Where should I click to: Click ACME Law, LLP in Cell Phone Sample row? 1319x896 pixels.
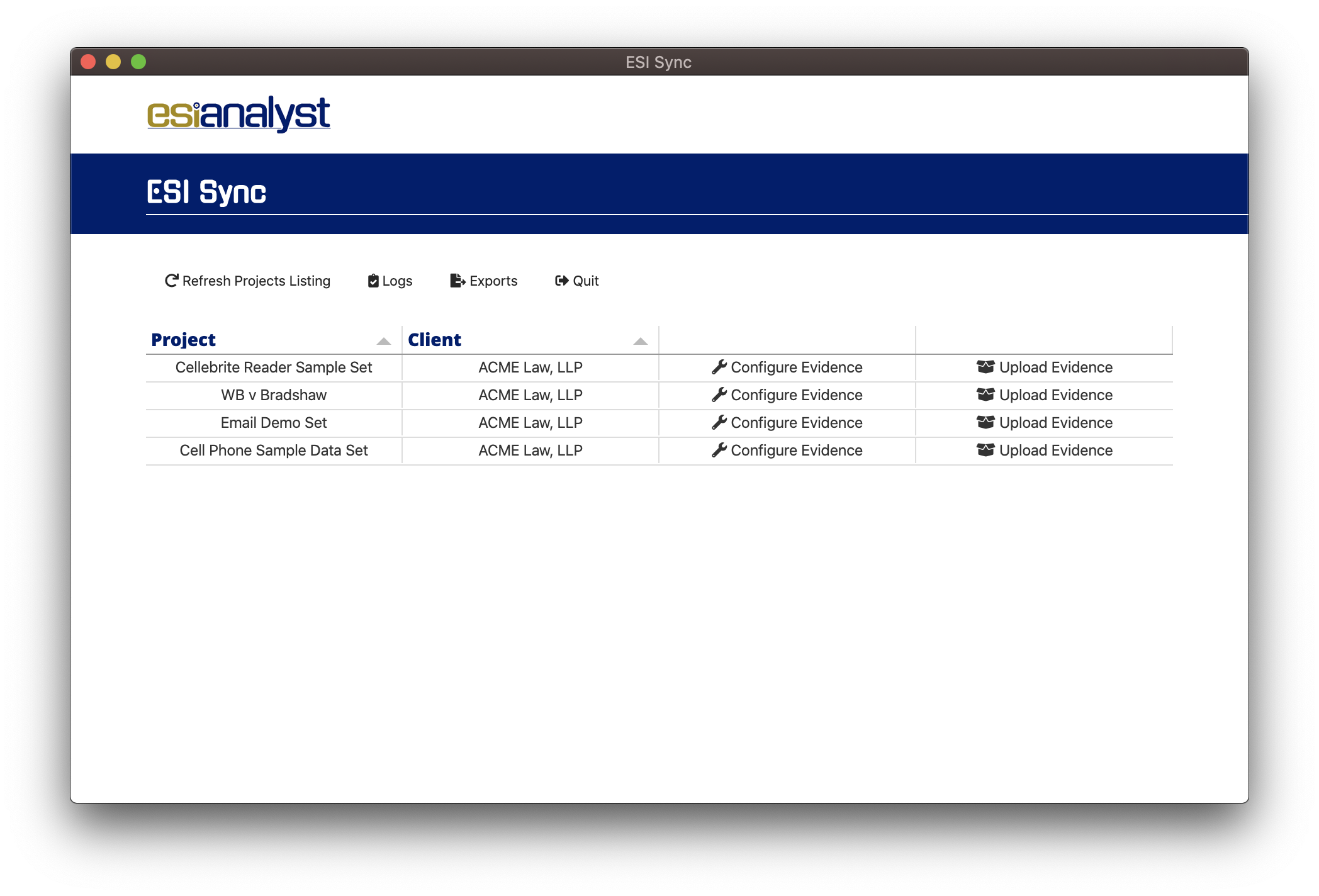(530, 451)
